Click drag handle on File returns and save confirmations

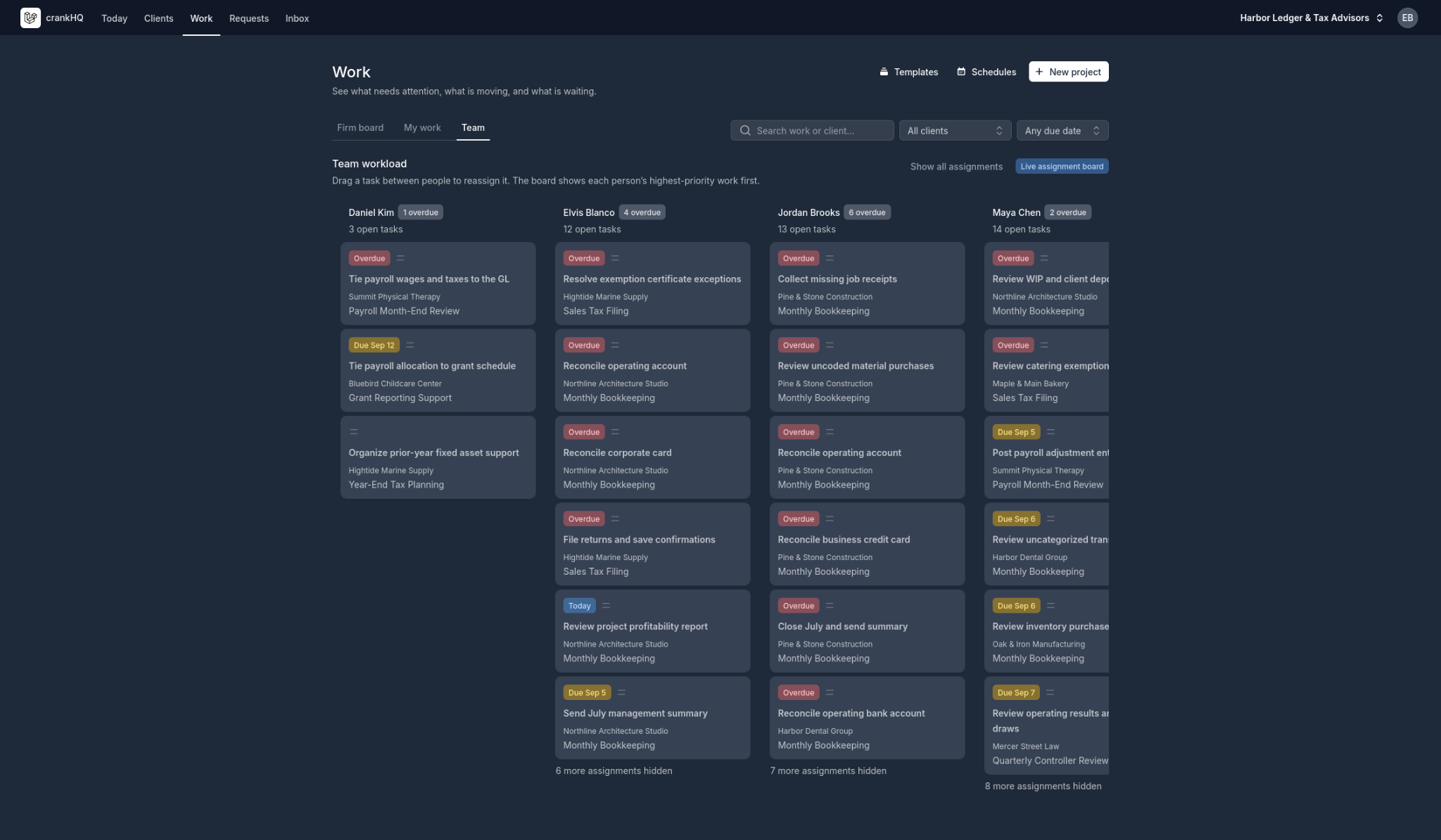615,518
